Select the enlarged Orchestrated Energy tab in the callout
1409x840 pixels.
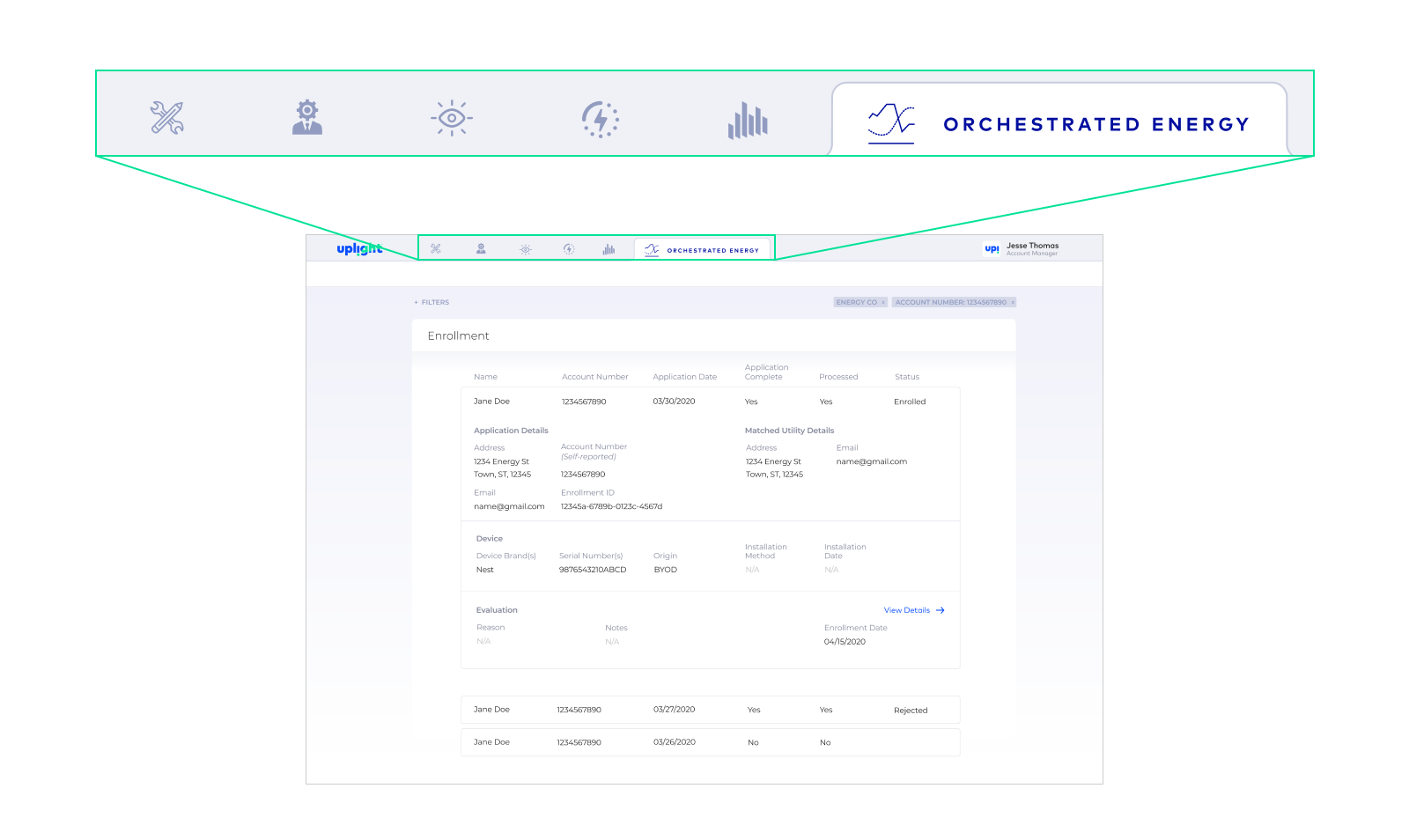[x=1059, y=123]
